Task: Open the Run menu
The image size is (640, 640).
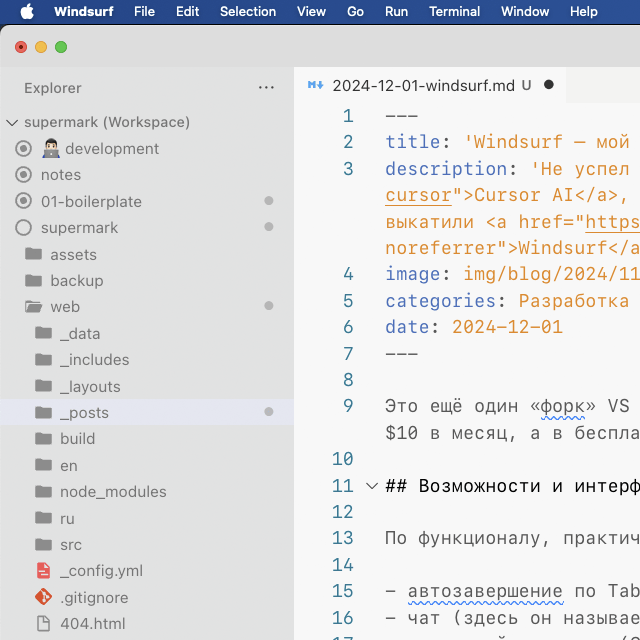Action: [396, 11]
